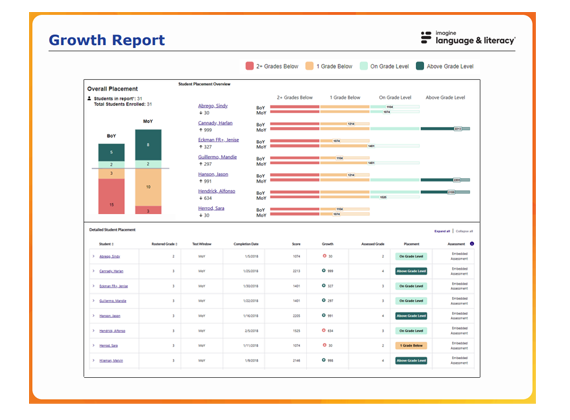Click the 1 Grade Below badge in Herrod row
Image resolution: width=570 pixels, height=420 pixels.
point(411,345)
